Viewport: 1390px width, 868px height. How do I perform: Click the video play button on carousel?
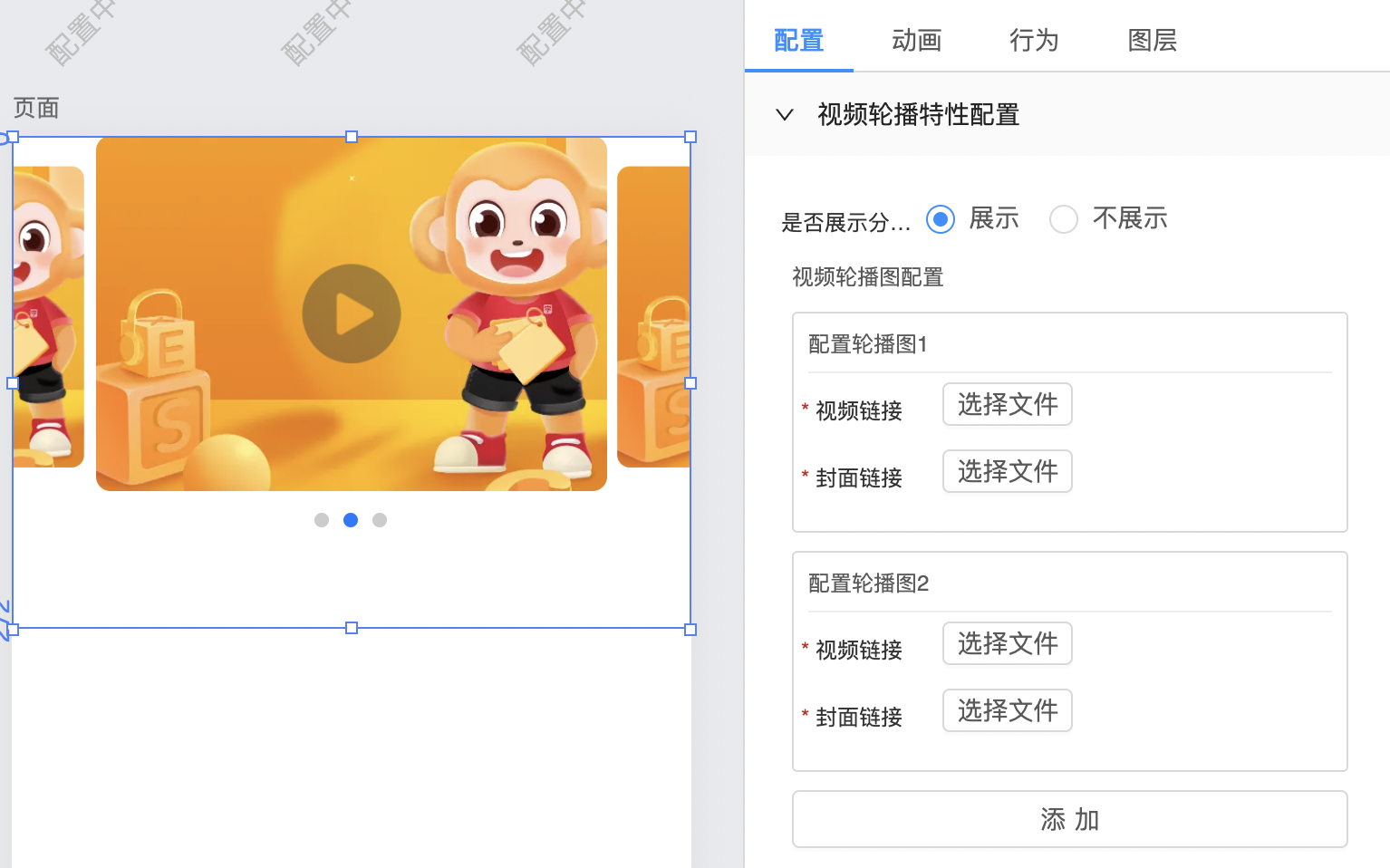[x=352, y=313]
